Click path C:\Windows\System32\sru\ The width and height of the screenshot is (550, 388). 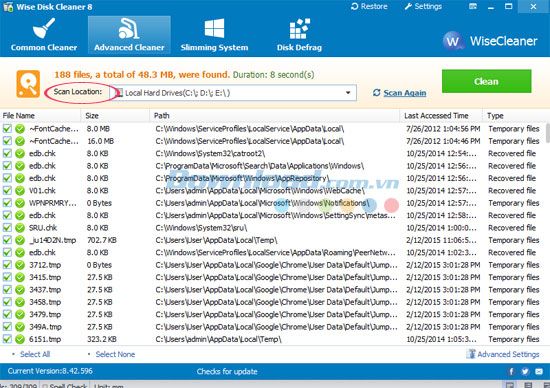point(201,228)
